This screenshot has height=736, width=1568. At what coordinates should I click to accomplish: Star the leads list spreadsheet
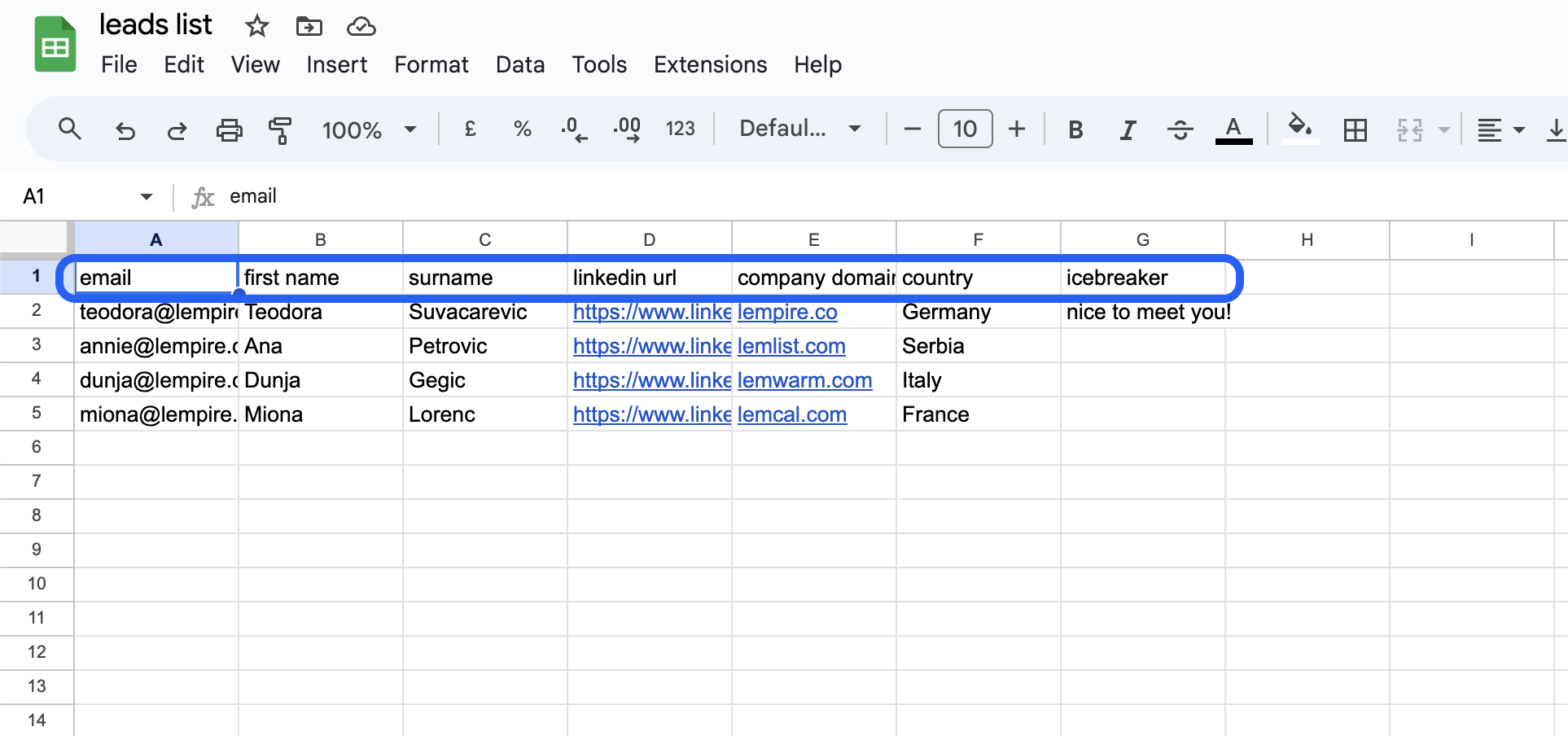(x=256, y=25)
